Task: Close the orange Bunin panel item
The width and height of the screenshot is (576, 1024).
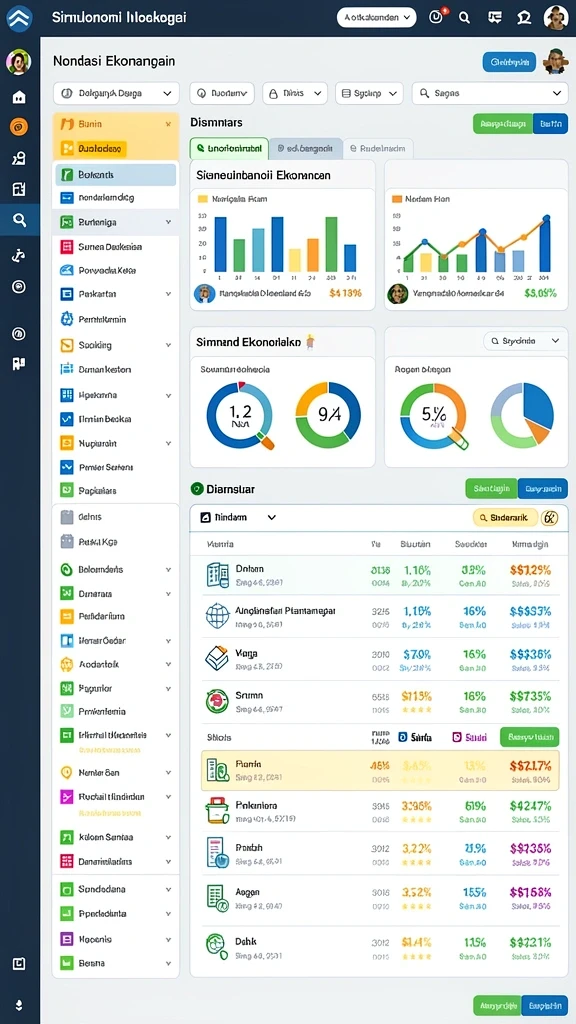Action: tap(168, 123)
